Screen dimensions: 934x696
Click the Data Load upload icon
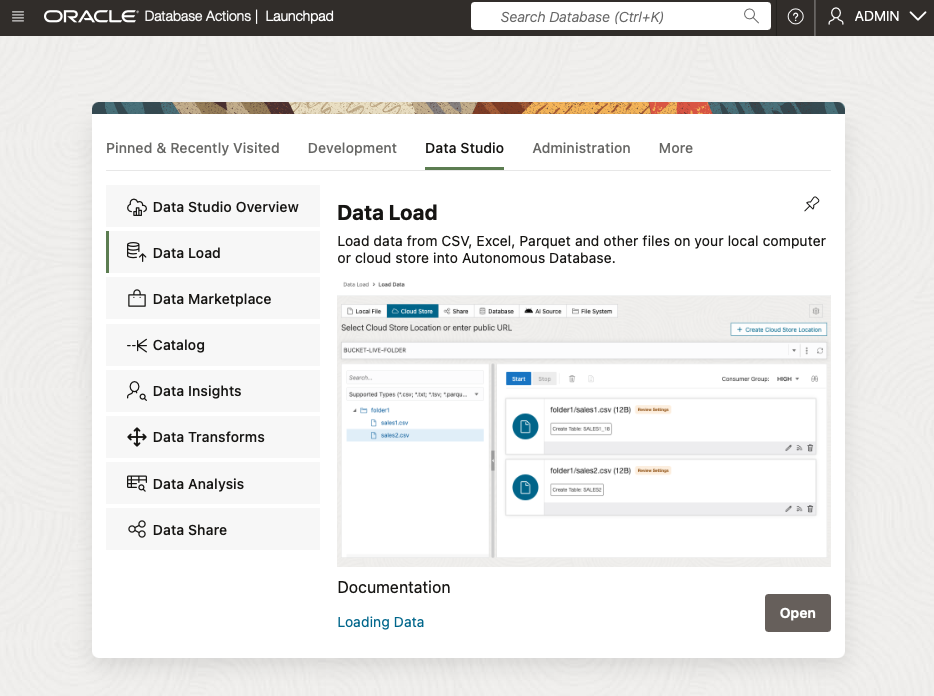135,252
